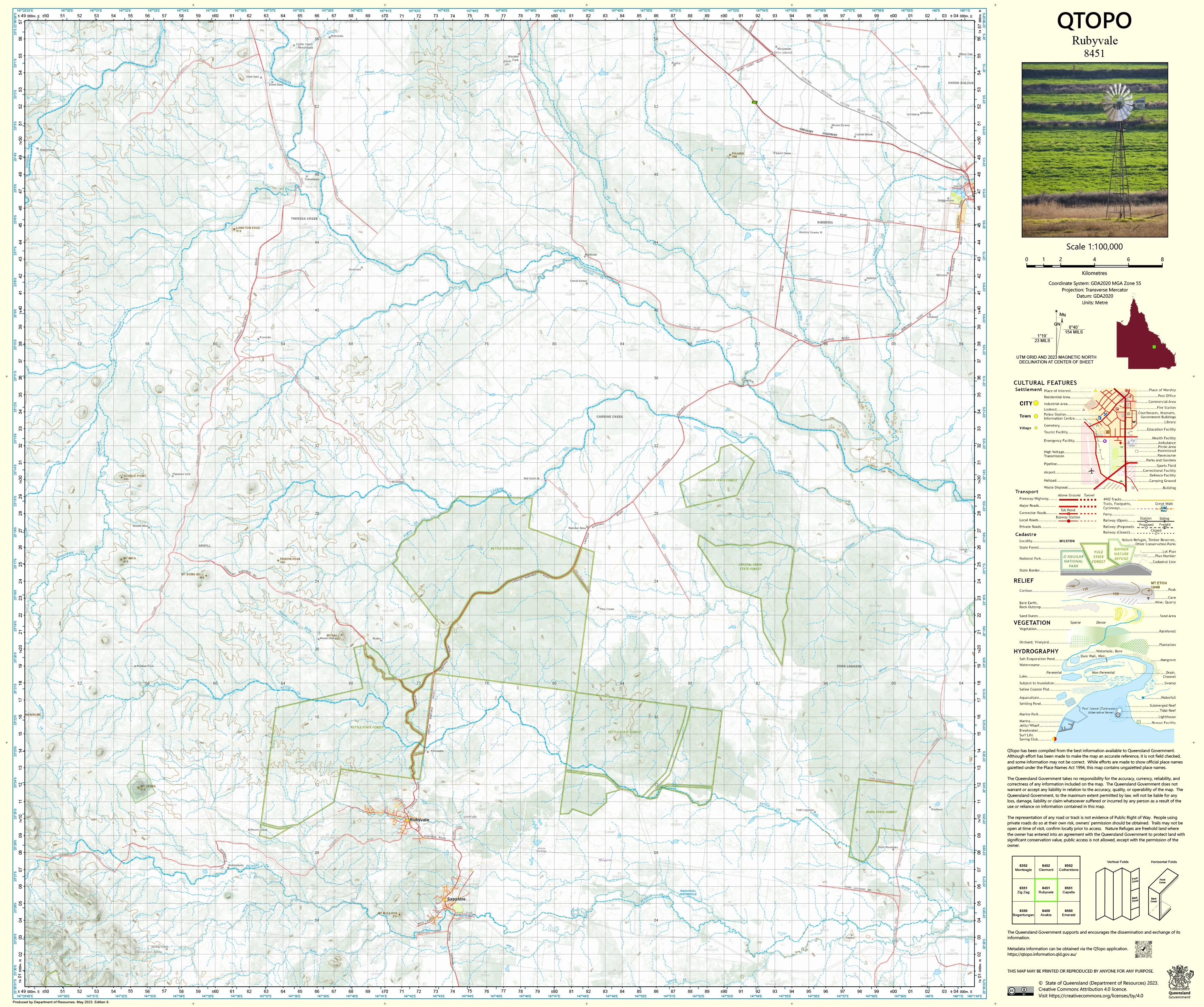Open the qtopo.information.qld.gov.au link

pyautogui.click(x=1042, y=955)
